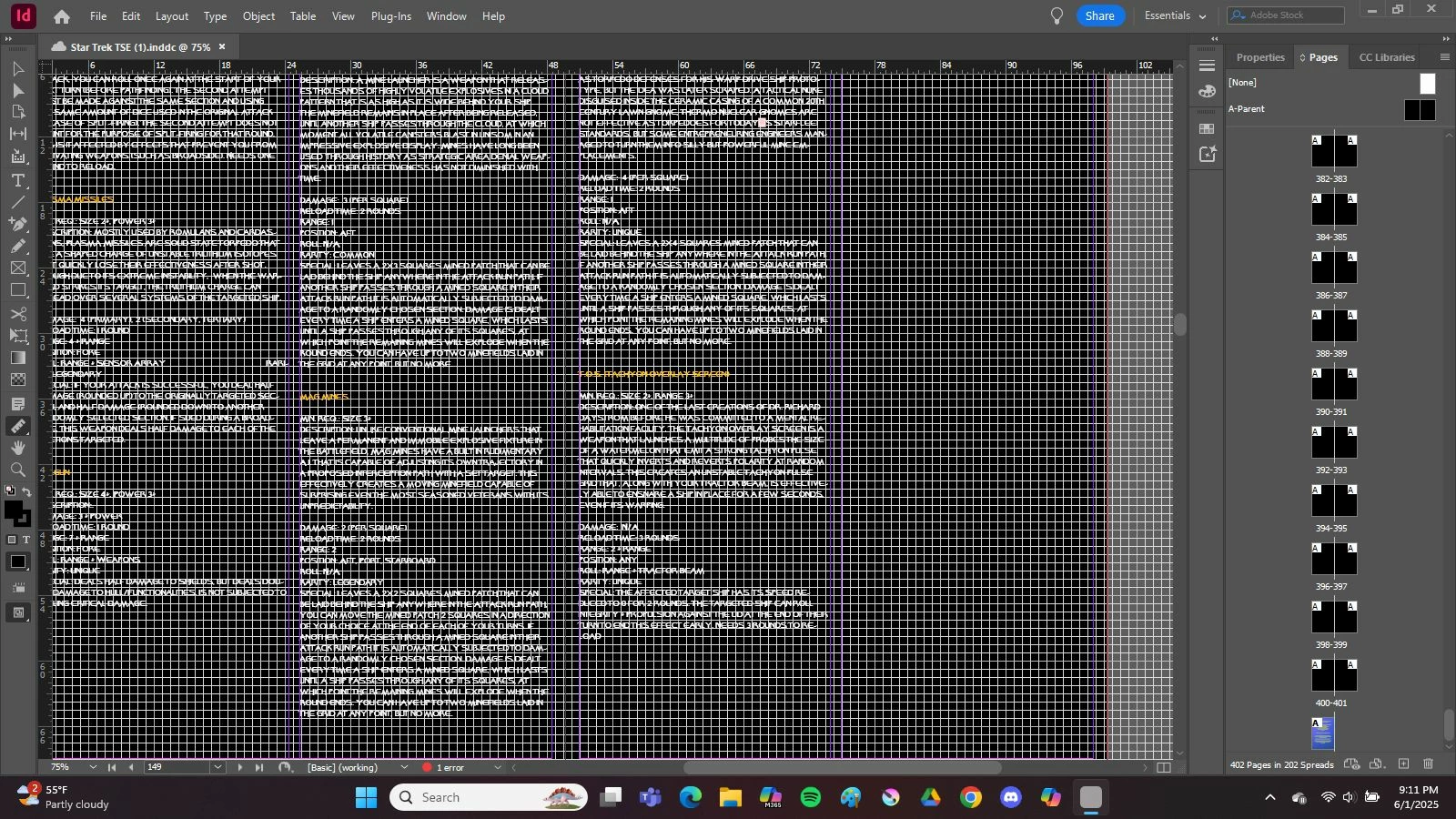Choose the Gradient Swatch tool
The width and height of the screenshot is (1456, 819).
pos(18,358)
